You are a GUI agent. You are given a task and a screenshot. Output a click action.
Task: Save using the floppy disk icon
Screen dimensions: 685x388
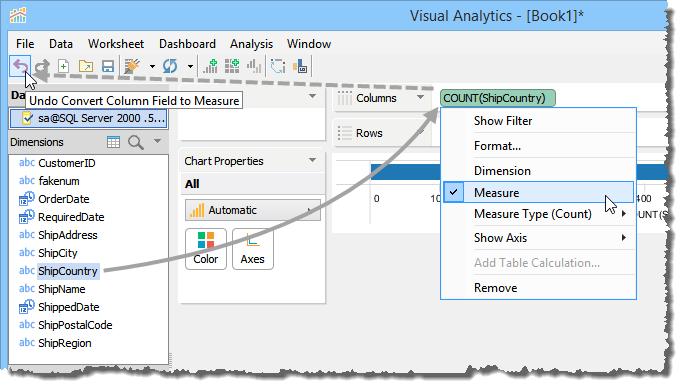coord(107,66)
